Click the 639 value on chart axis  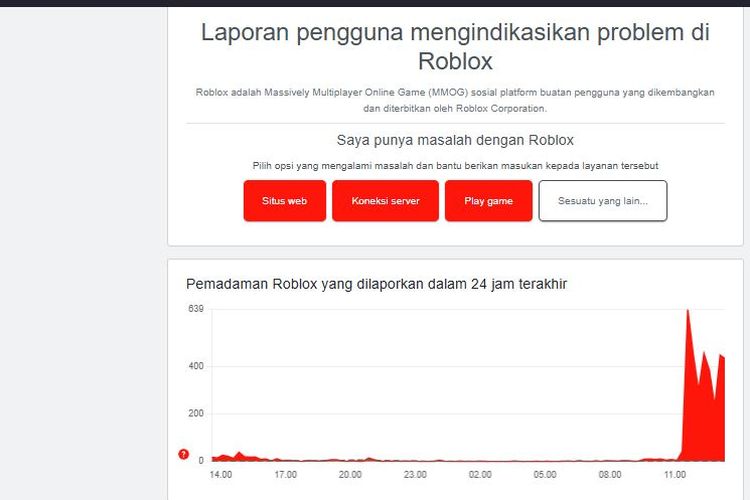click(196, 309)
